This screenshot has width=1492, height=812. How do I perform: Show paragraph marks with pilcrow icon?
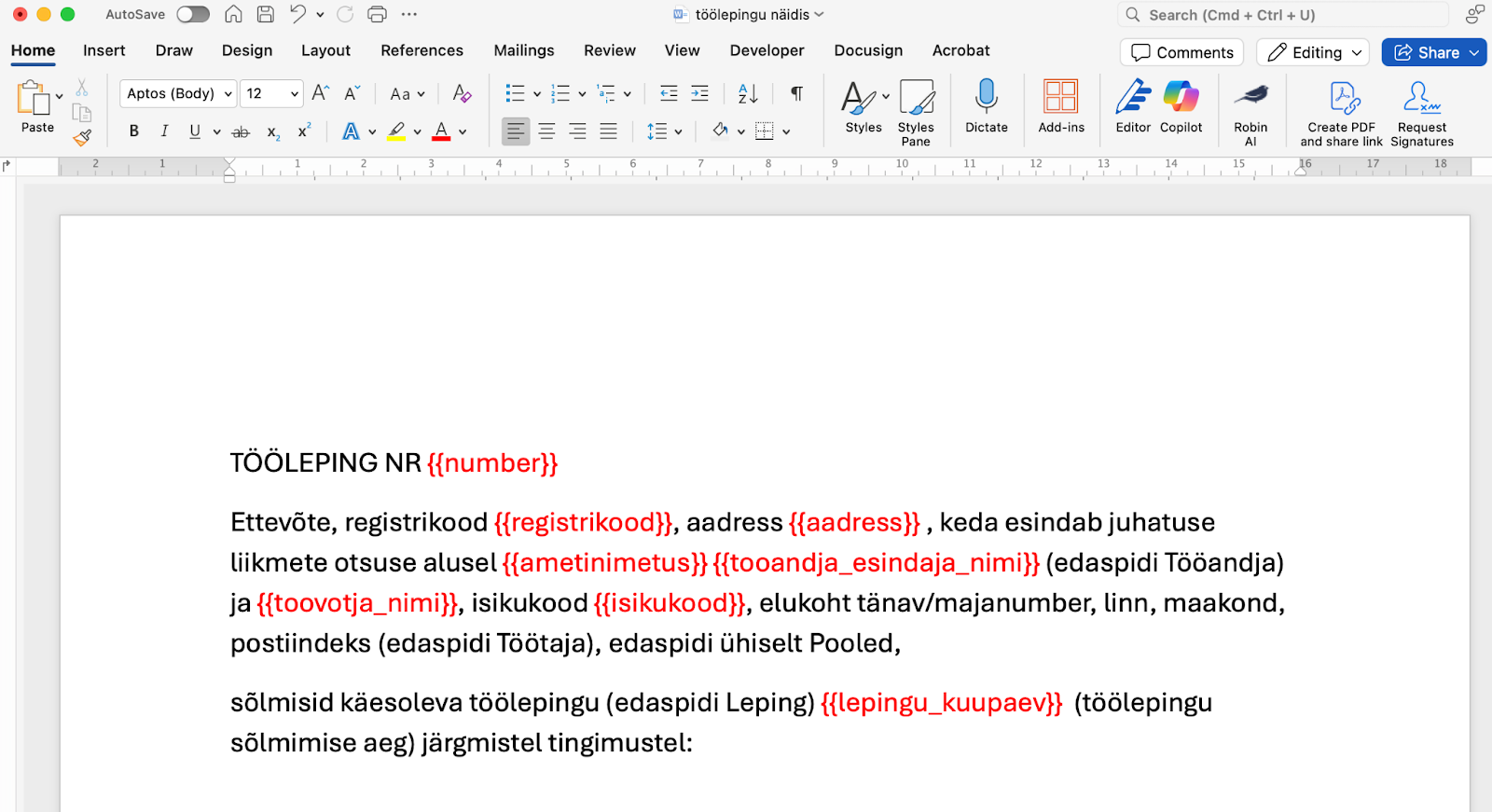[796, 93]
